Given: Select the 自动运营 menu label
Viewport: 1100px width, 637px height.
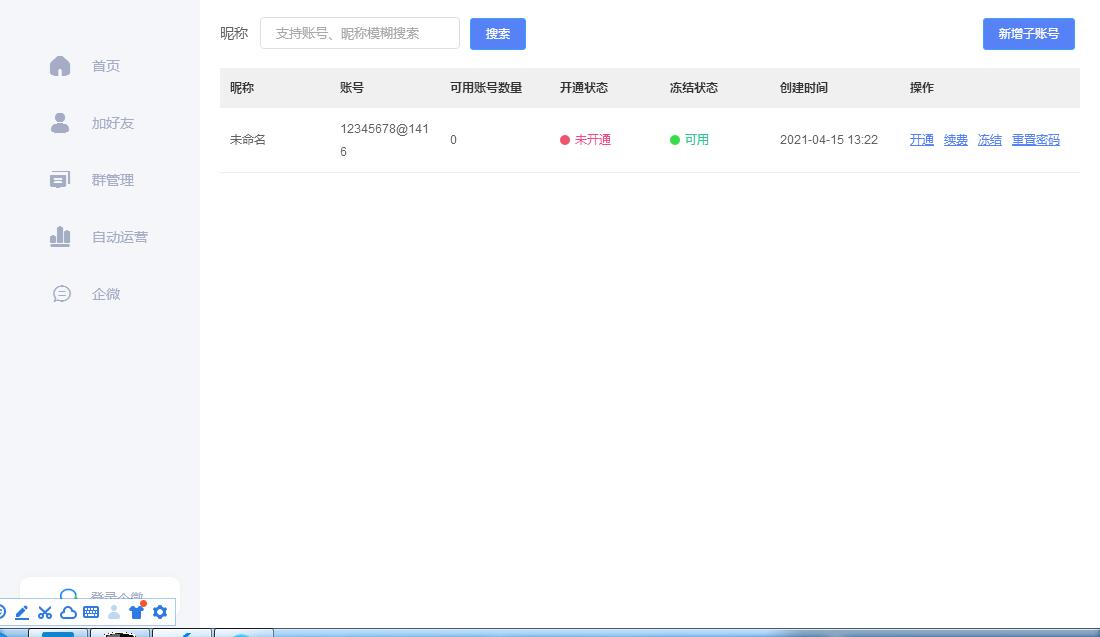Looking at the screenshot, I should 119,237.
